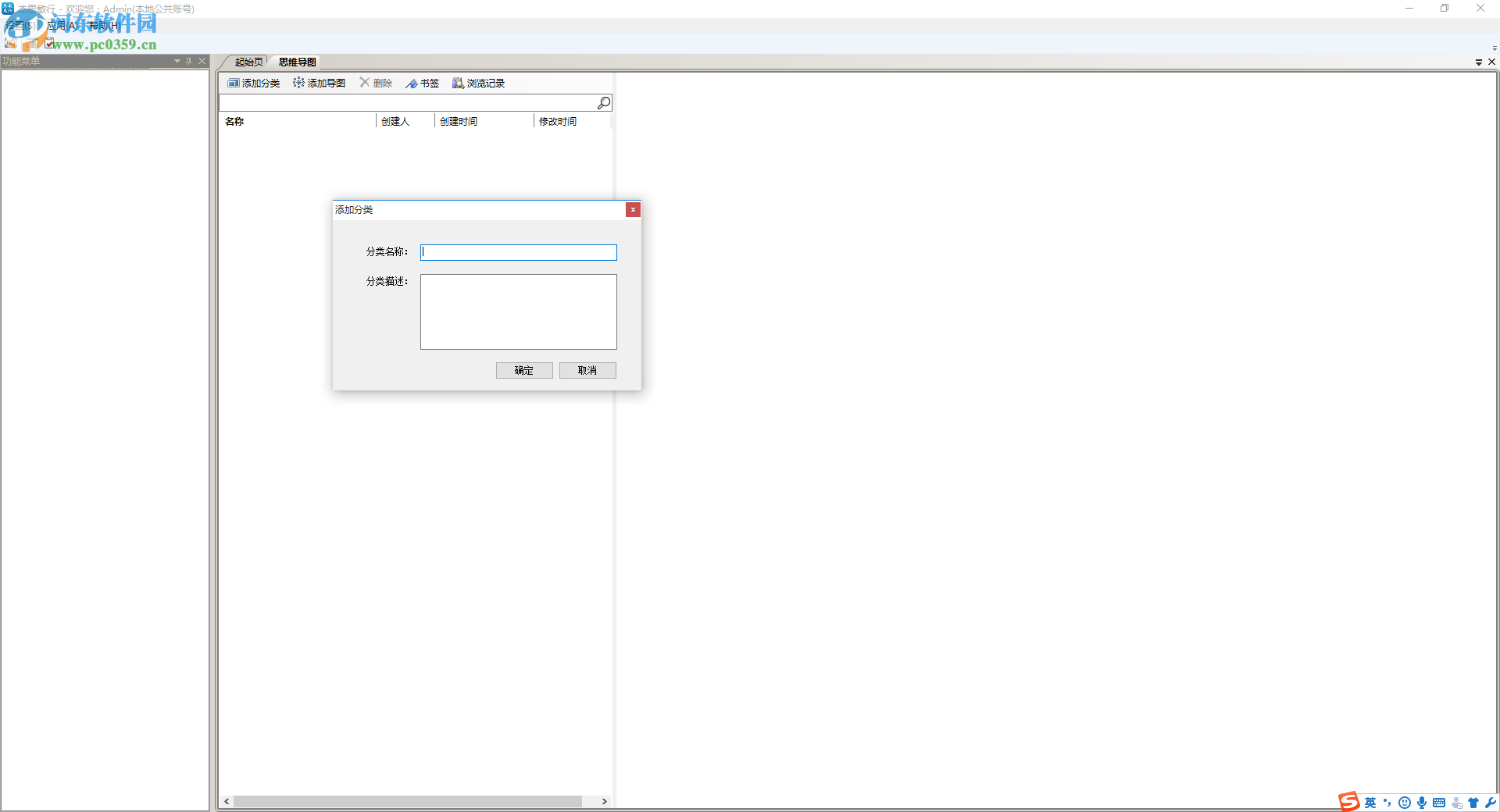
Task: Open the 设置(S) menu
Action: (x=20, y=26)
